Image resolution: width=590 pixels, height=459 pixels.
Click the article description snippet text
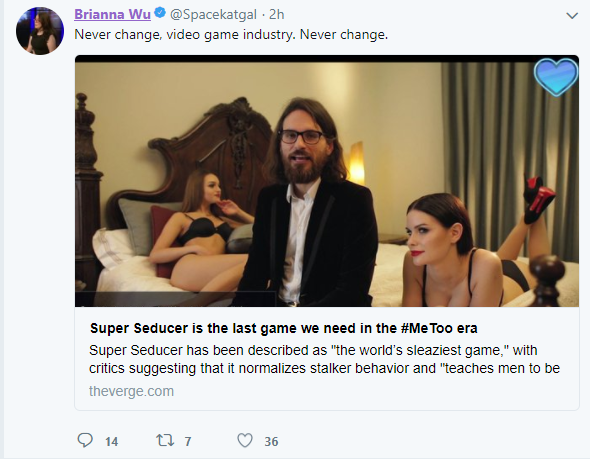(324, 359)
